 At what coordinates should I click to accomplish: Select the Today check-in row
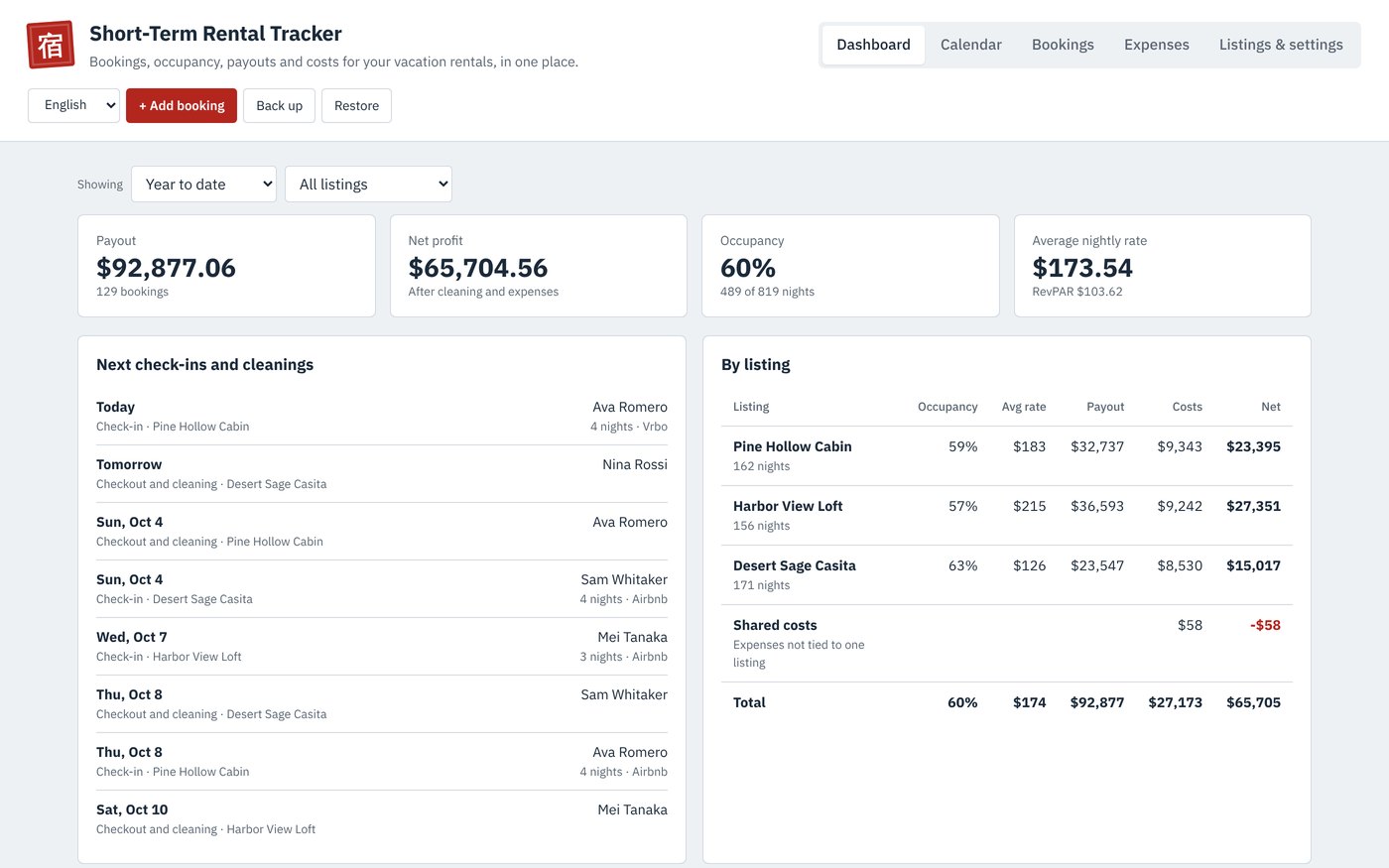tap(382, 417)
